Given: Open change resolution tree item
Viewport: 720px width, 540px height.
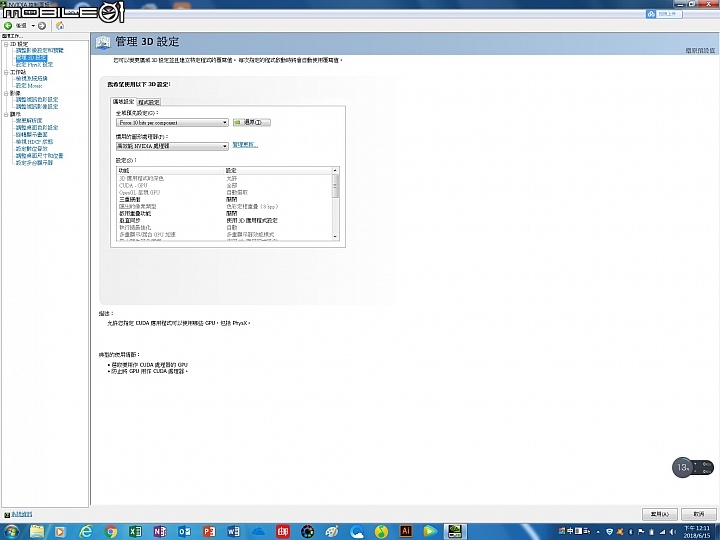Looking at the screenshot, I should (28, 120).
